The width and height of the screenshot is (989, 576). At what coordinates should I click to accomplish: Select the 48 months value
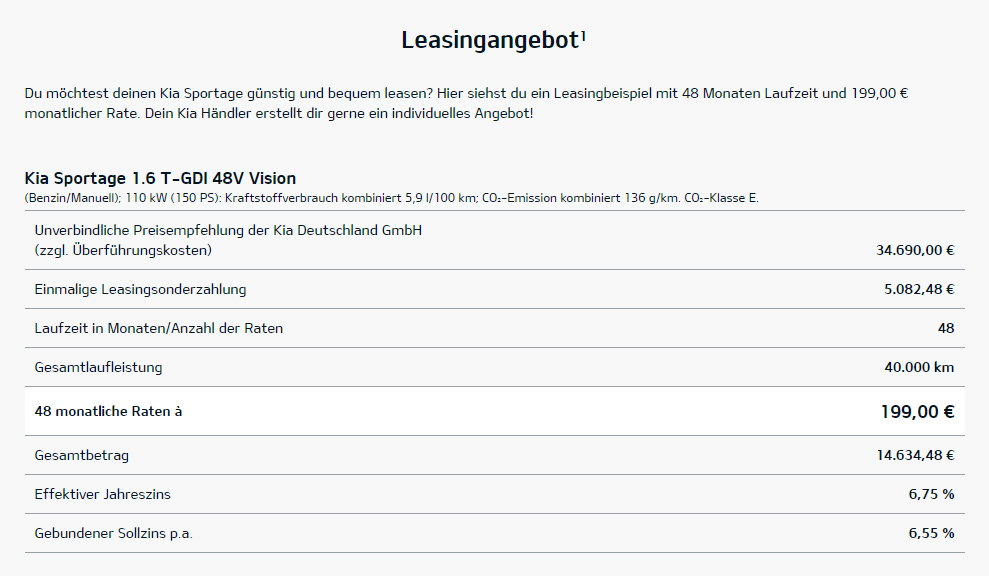coord(946,328)
